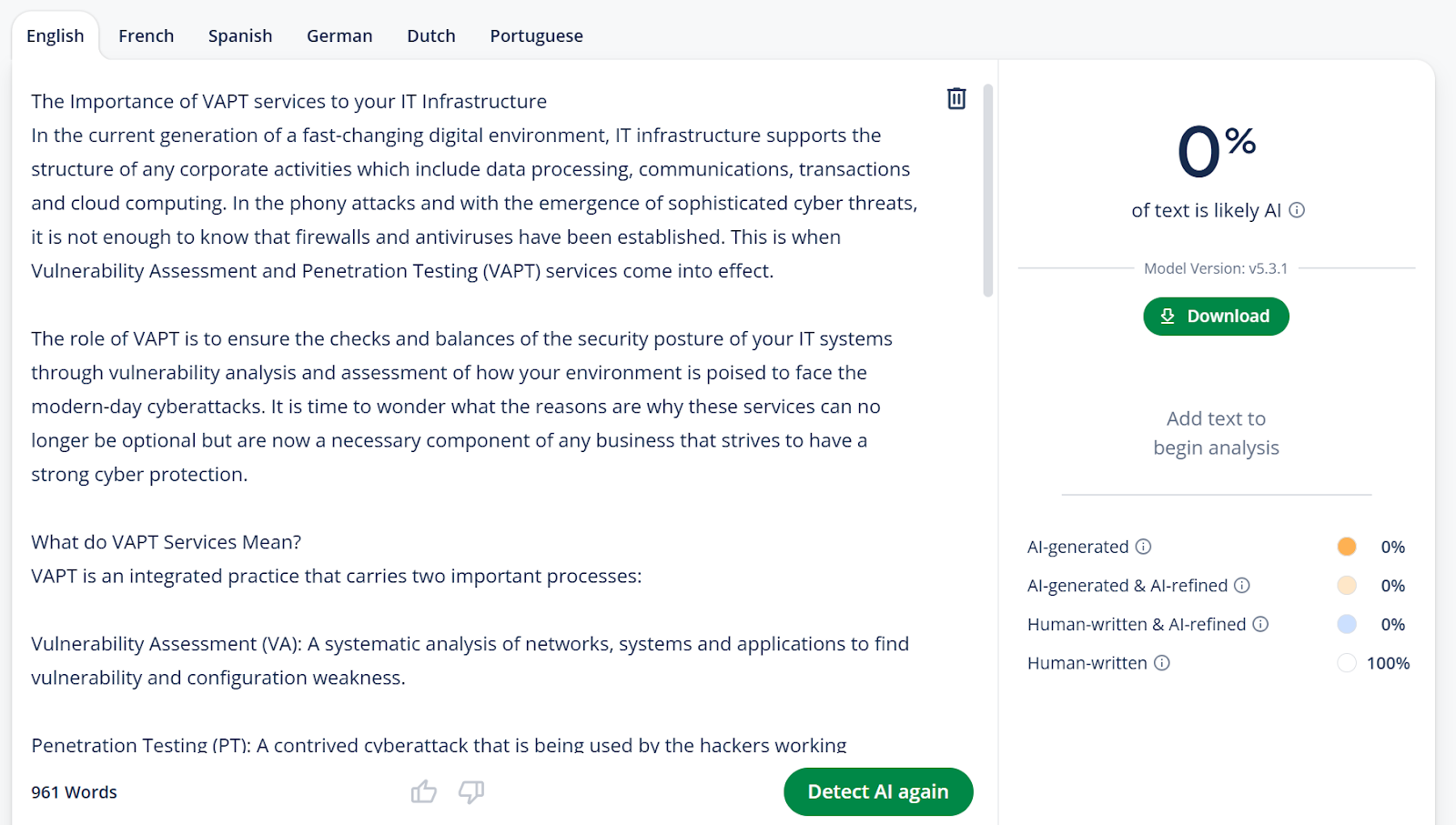Click the Download button
Screen dimensions: 1456x825
[1216, 317]
